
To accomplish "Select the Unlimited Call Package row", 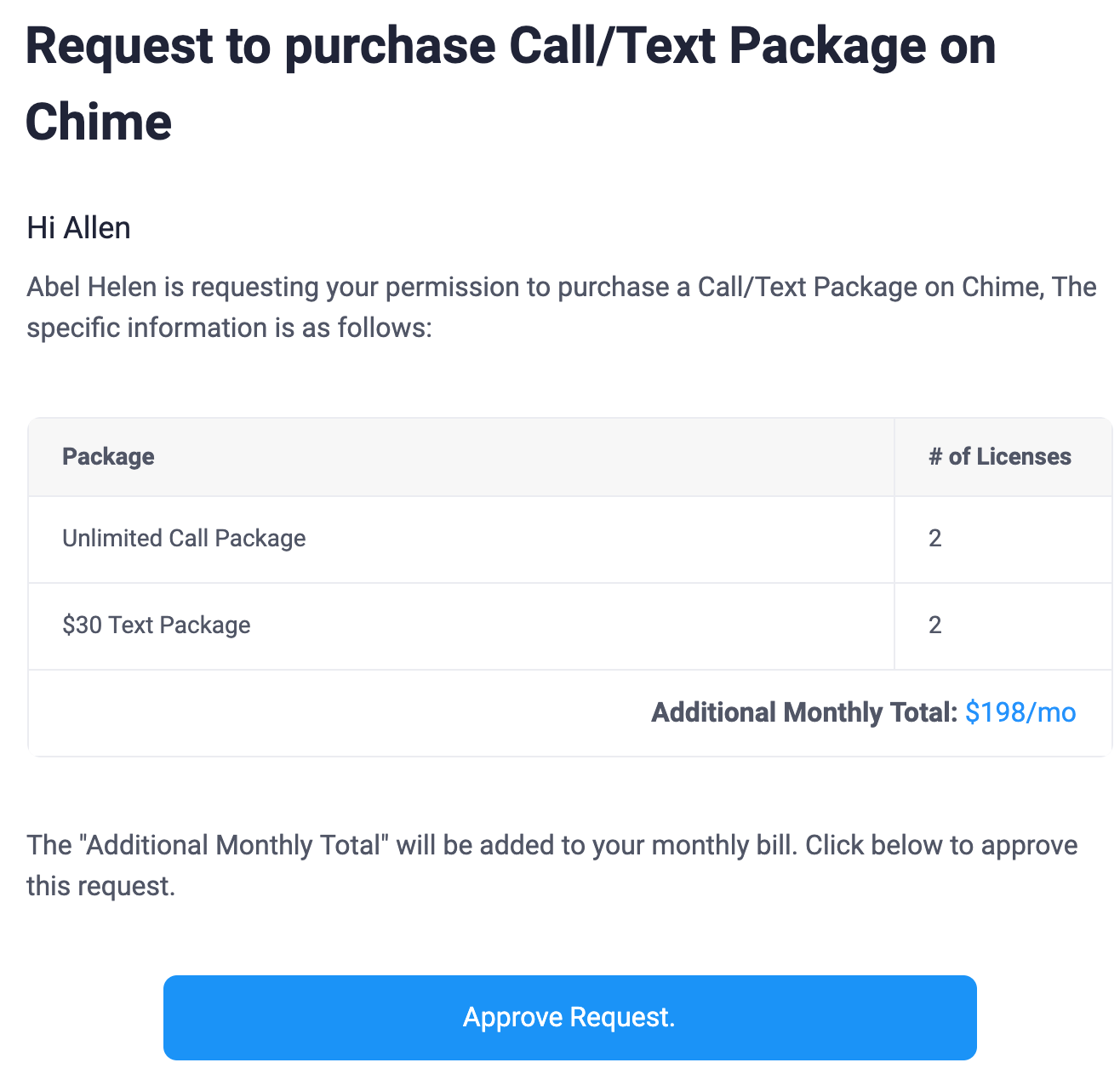I will coord(569,539).
